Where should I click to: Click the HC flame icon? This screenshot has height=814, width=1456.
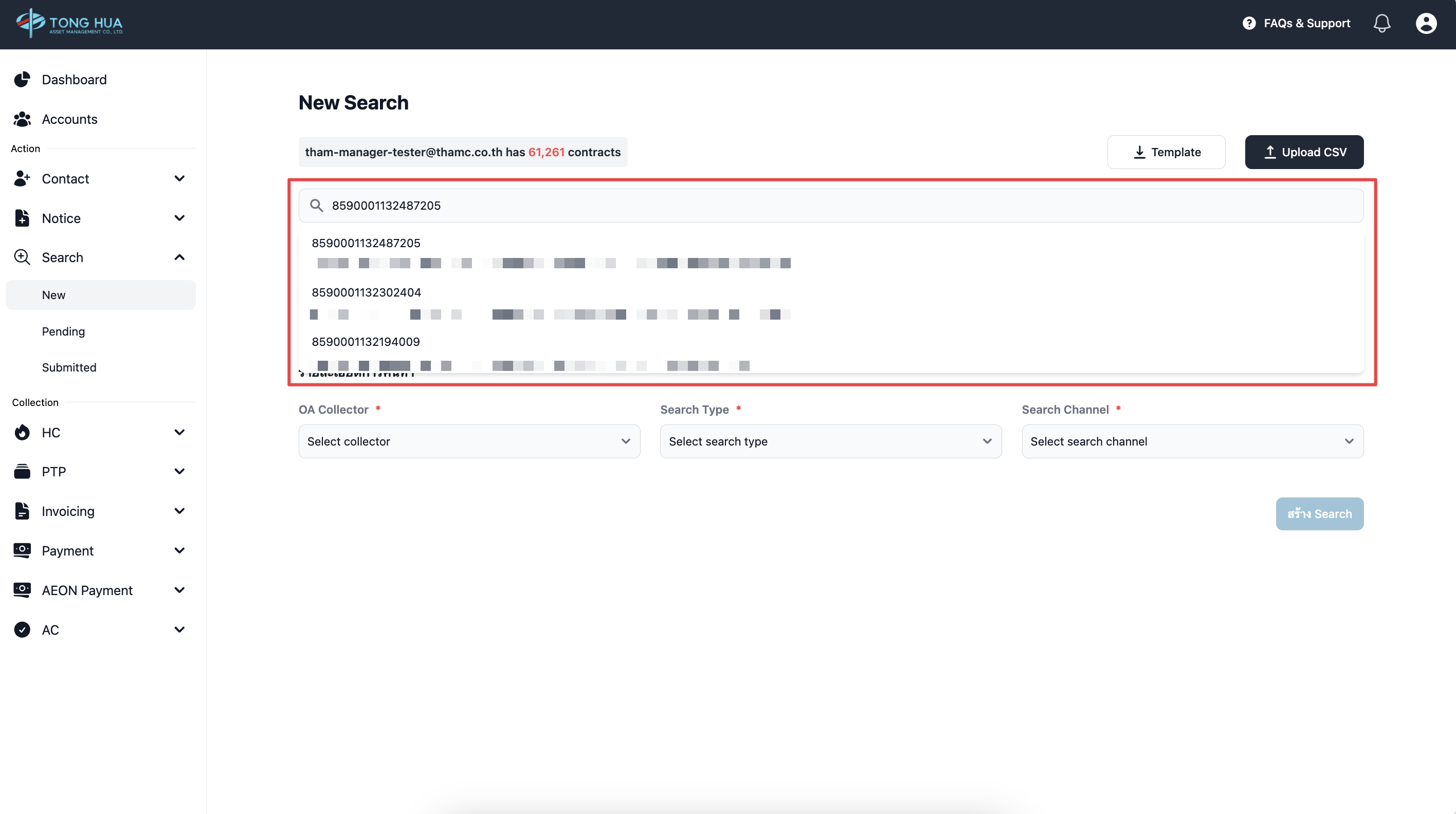[x=22, y=433]
